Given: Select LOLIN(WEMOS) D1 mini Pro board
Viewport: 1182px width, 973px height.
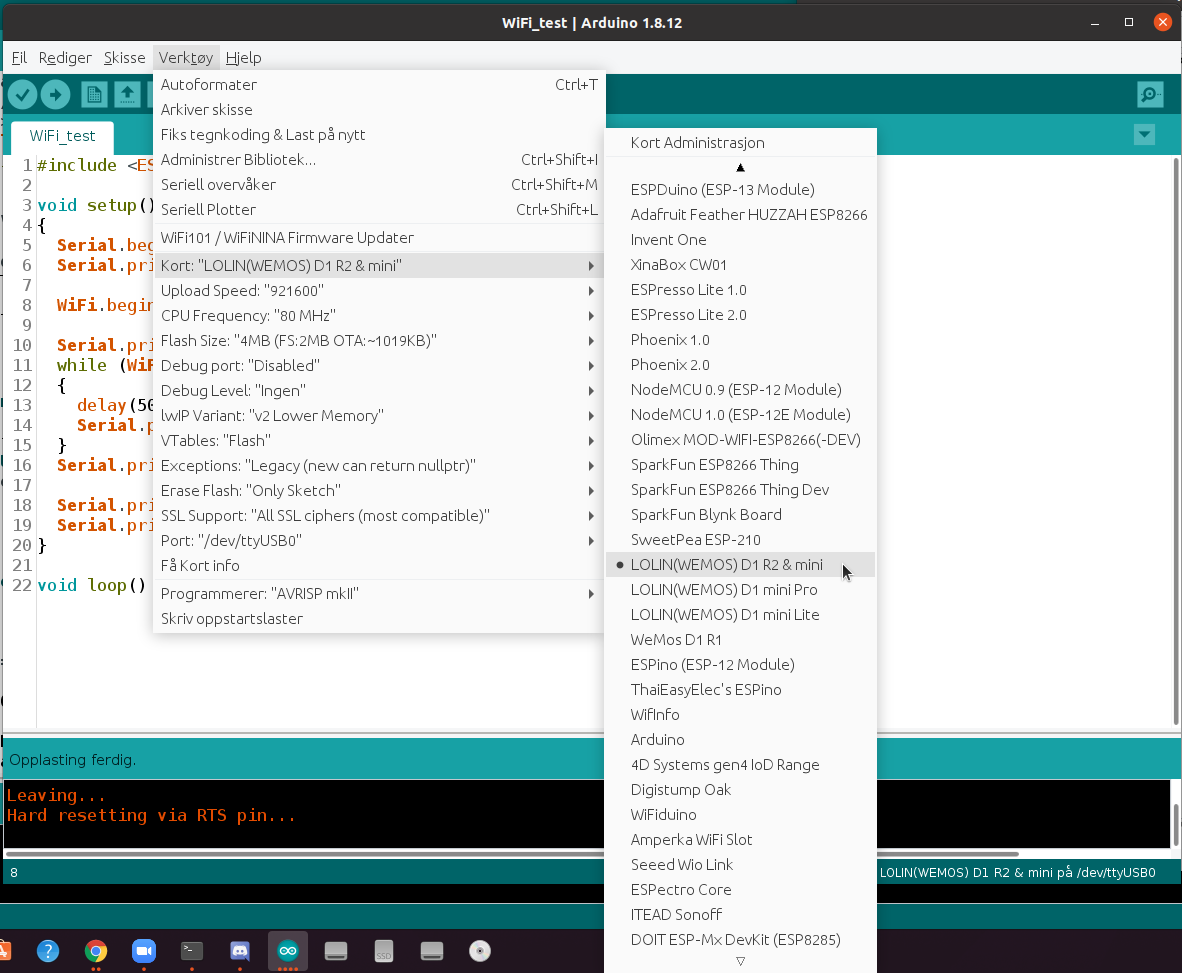Looking at the screenshot, I should click(740, 589).
